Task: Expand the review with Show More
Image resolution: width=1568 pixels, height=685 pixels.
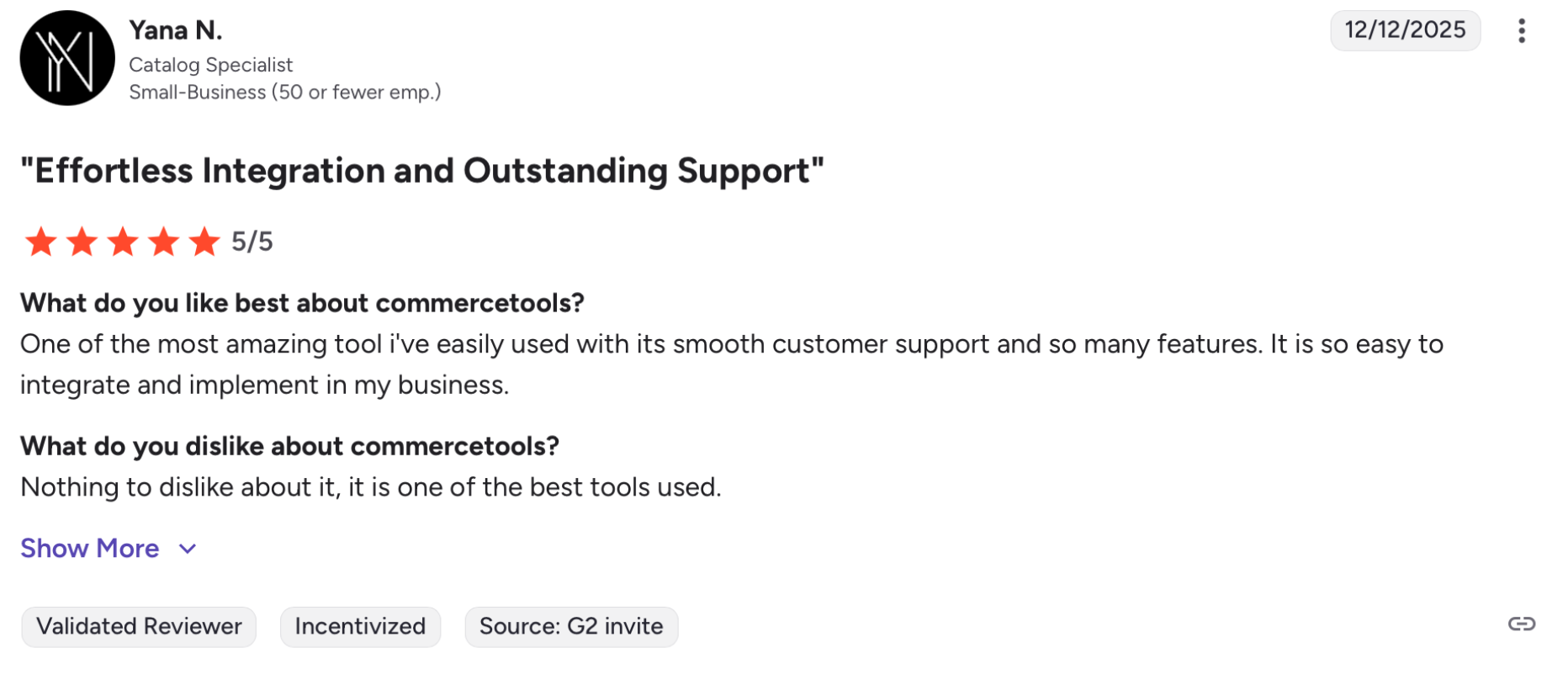Action: 90,549
